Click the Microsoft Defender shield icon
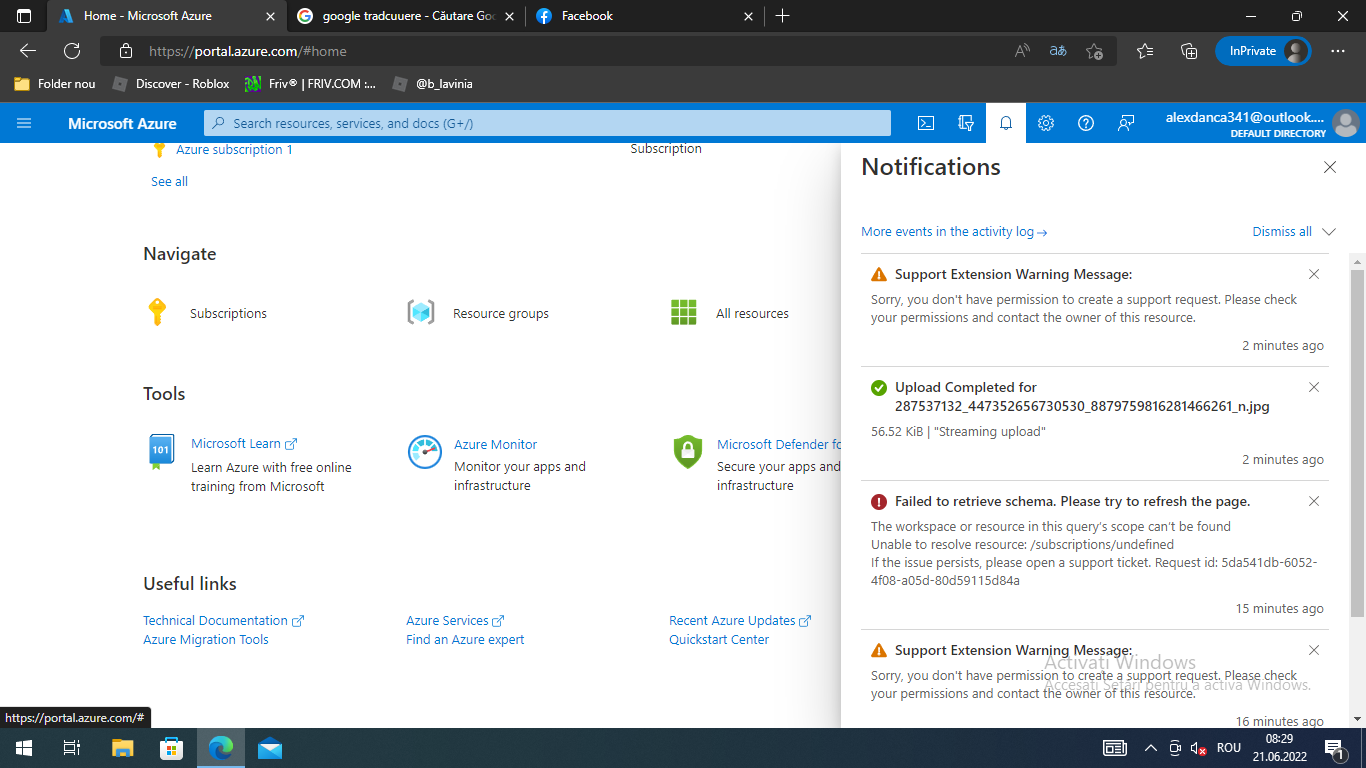Image resolution: width=1366 pixels, height=768 pixels. pyautogui.click(x=688, y=452)
